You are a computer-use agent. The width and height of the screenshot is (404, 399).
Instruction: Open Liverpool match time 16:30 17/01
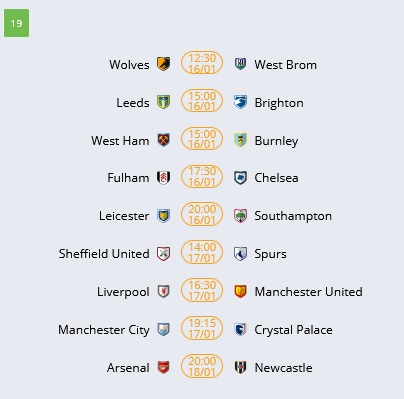tap(202, 291)
